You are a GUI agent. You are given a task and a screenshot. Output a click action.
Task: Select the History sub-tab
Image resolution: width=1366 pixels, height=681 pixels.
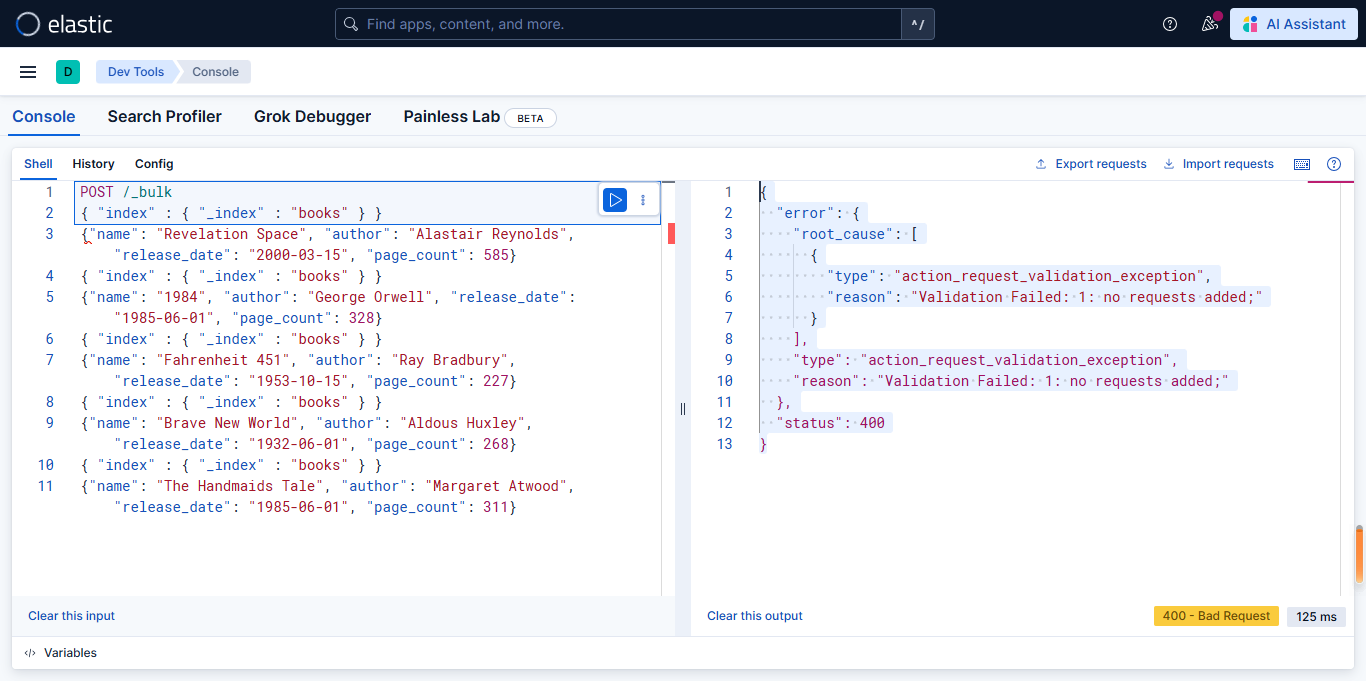[x=93, y=164]
